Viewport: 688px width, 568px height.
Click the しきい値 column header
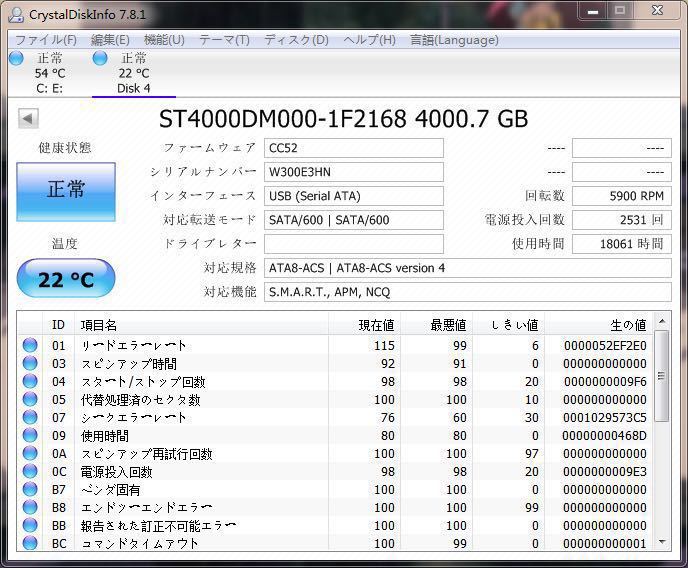[x=508, y=325]
